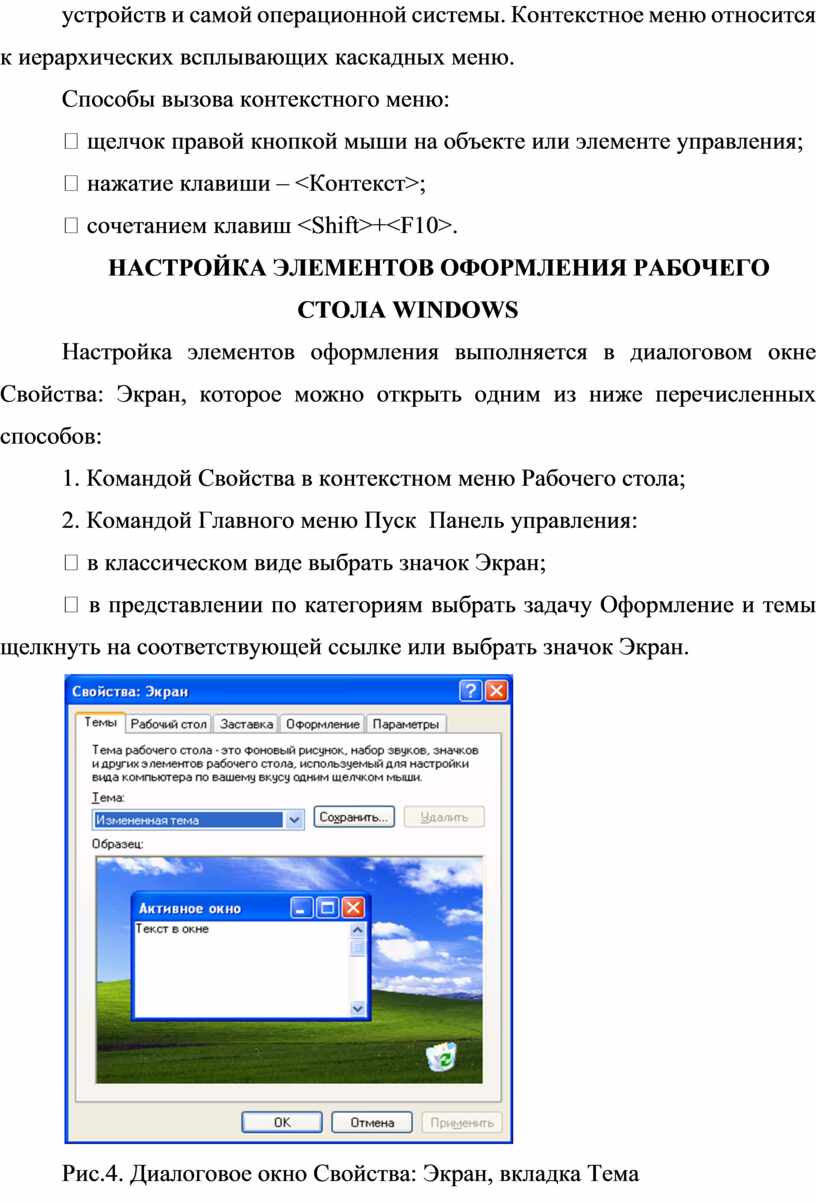Expand the Тема dropdown arrow
The height and width of the screenshot is (1203, 816).
tap(295, 819)
